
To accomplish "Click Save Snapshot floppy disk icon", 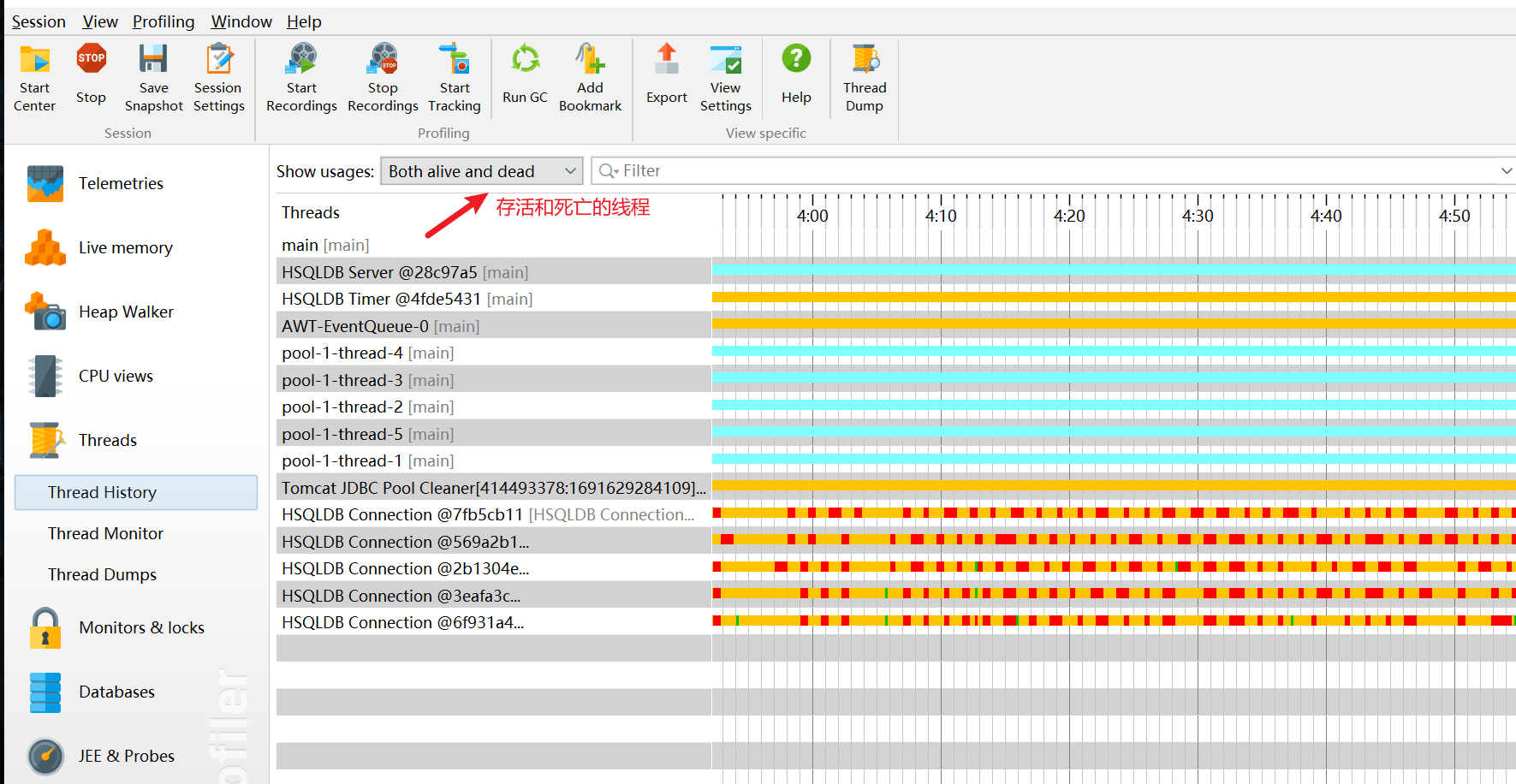I will [x=153, y=60].
